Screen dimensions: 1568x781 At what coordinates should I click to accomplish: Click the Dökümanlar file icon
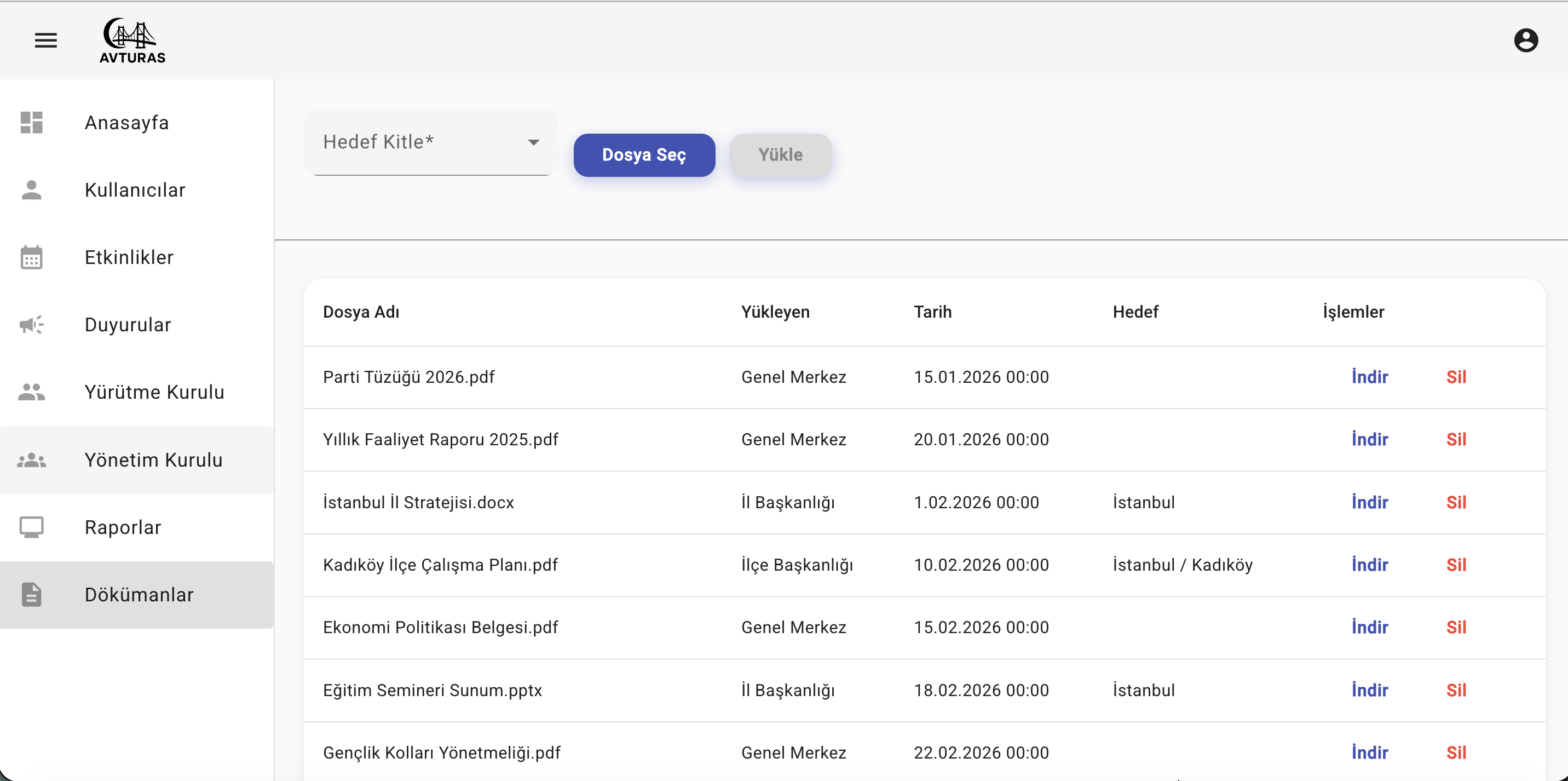tap(32, 595)
